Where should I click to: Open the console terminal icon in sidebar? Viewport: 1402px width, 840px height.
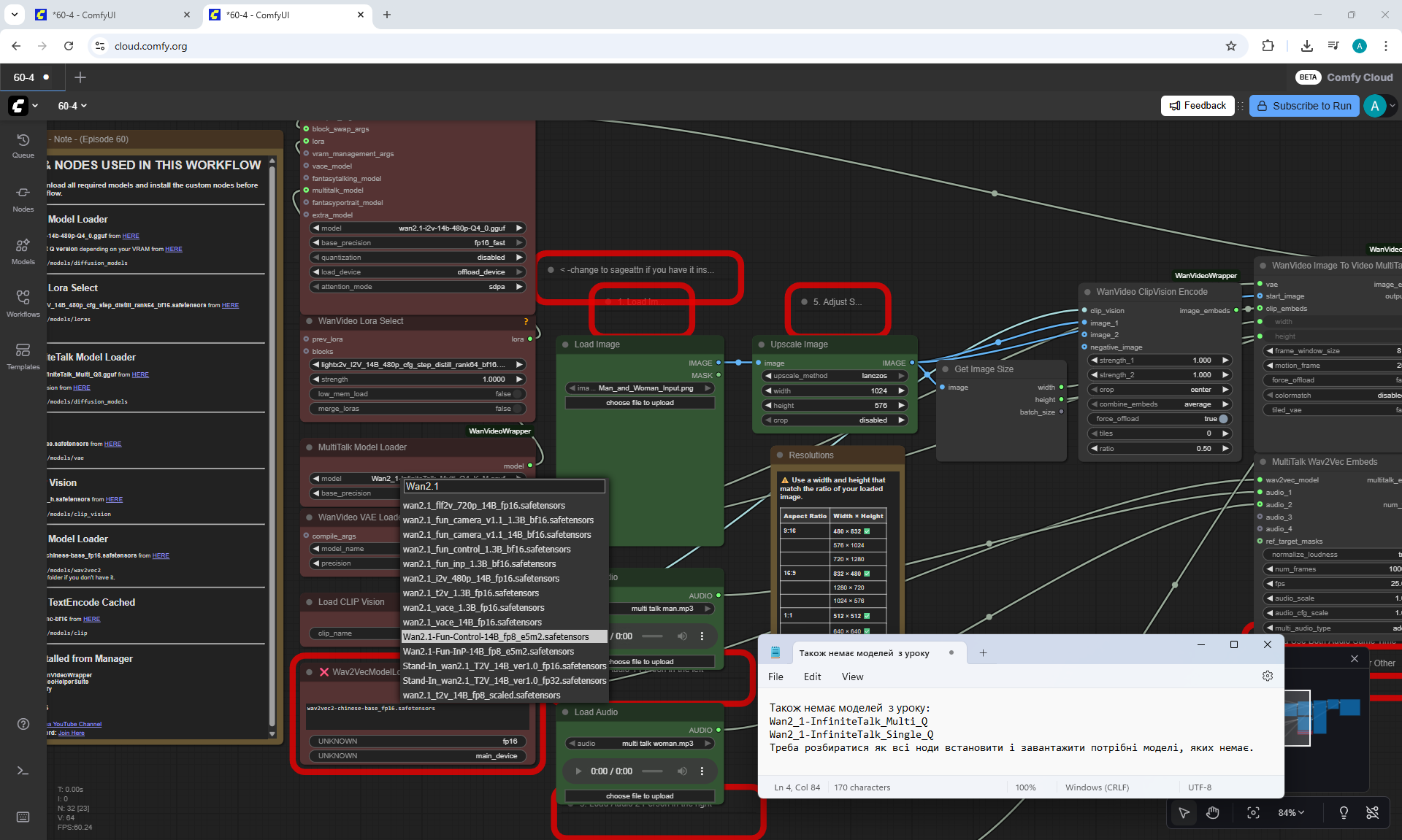(23, 771)
